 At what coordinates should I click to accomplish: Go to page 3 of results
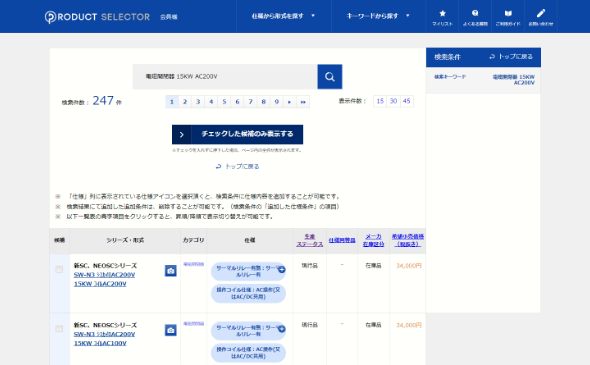click(198, 102)
